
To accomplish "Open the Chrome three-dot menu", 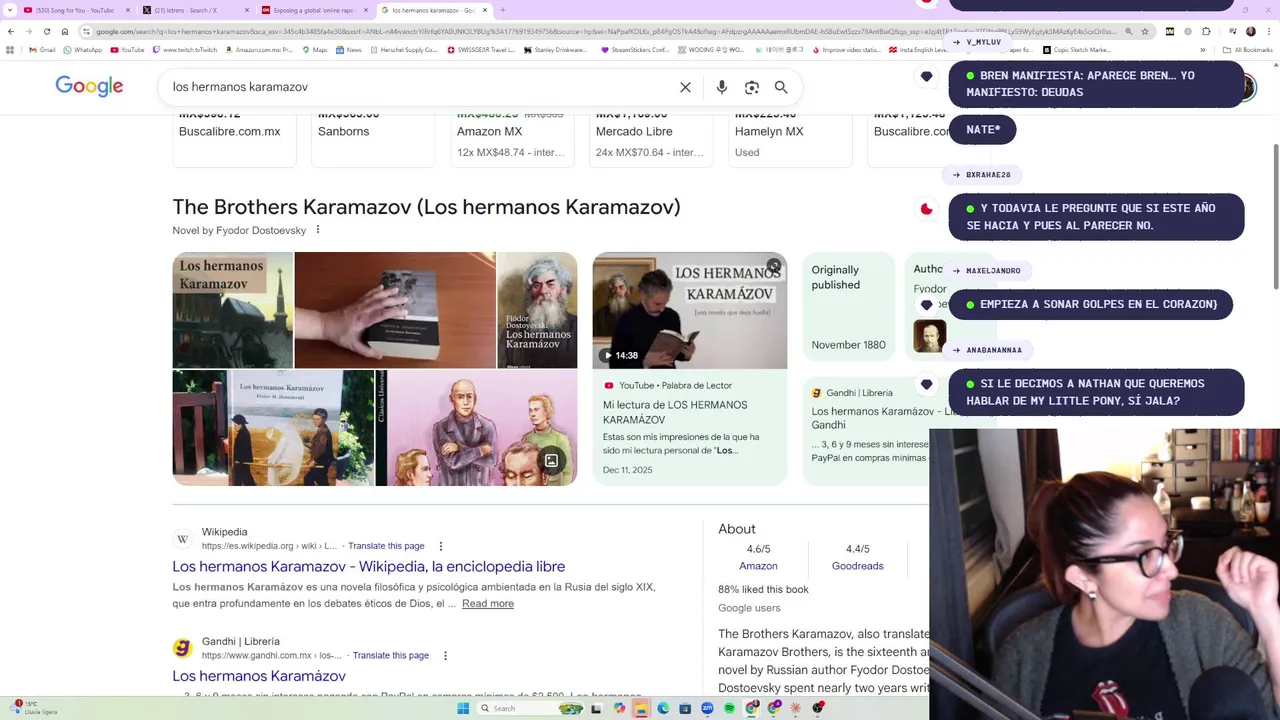I will pyautogui.click(x=1268, y=31).
